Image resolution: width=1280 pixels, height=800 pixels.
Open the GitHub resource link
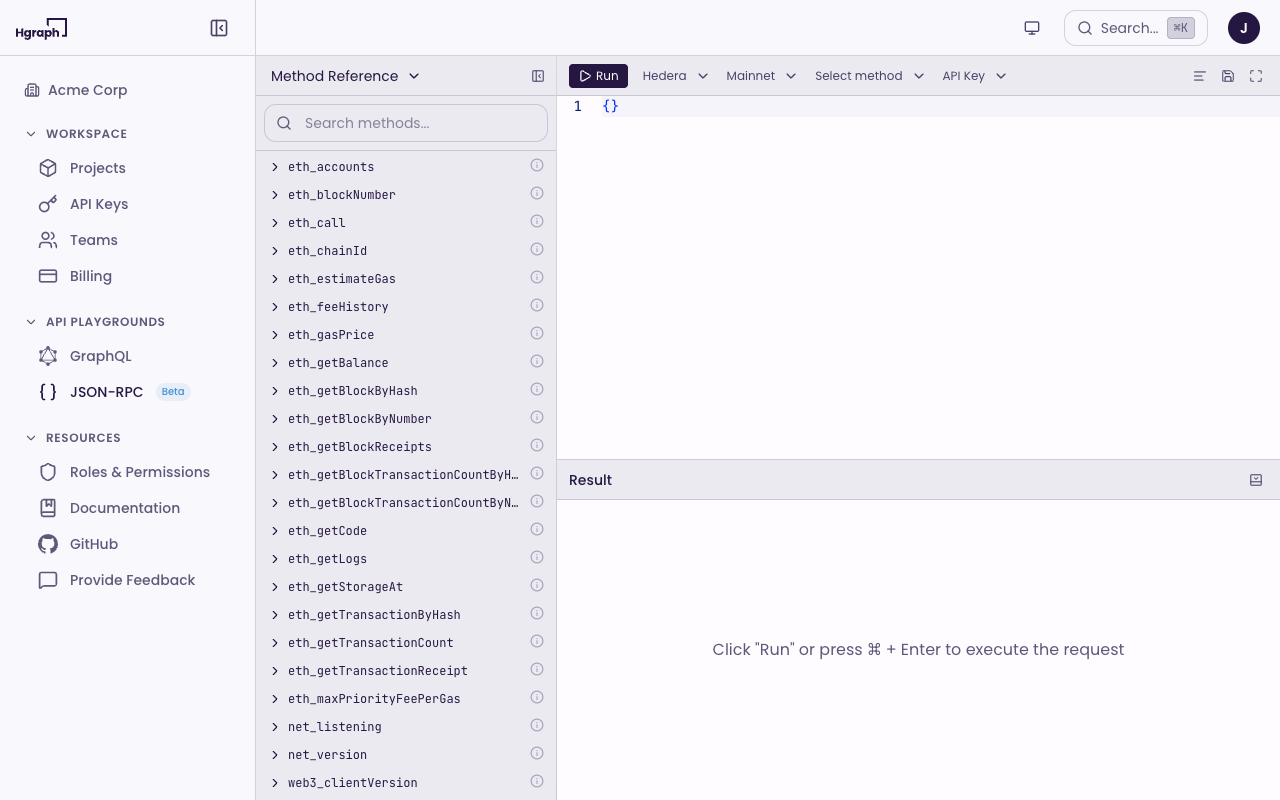93,544
